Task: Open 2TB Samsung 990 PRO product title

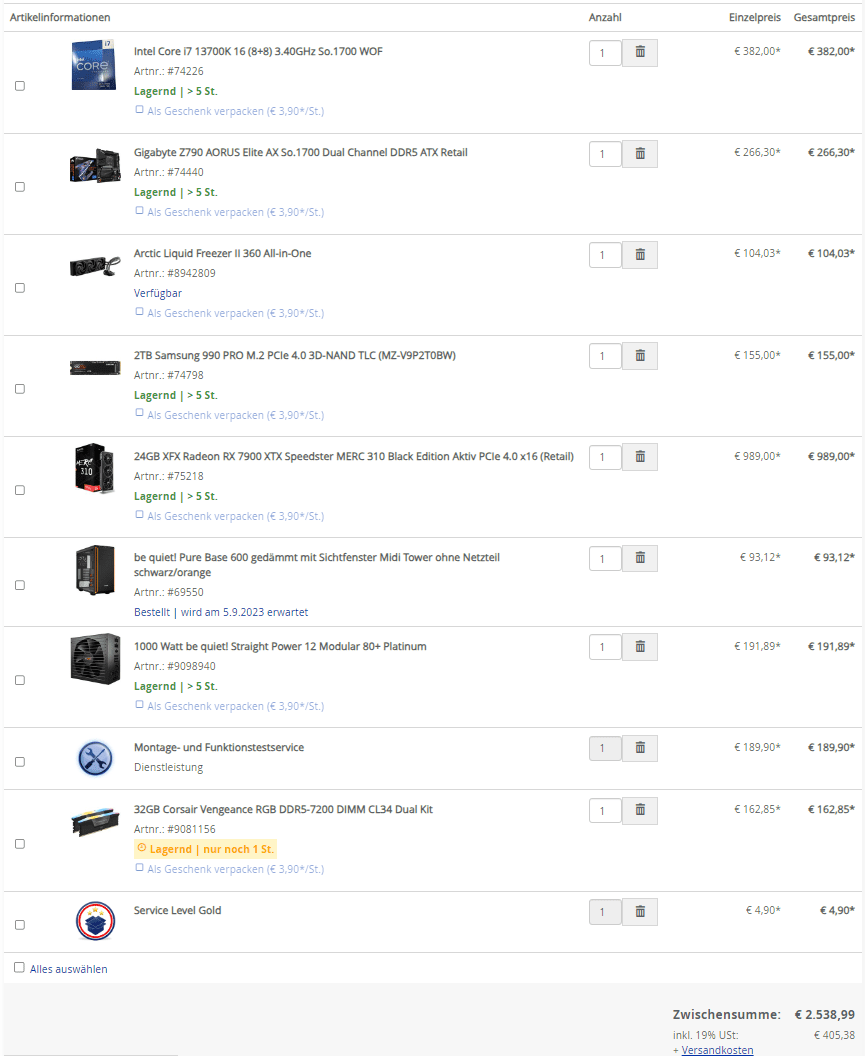Action: [294, 355]
